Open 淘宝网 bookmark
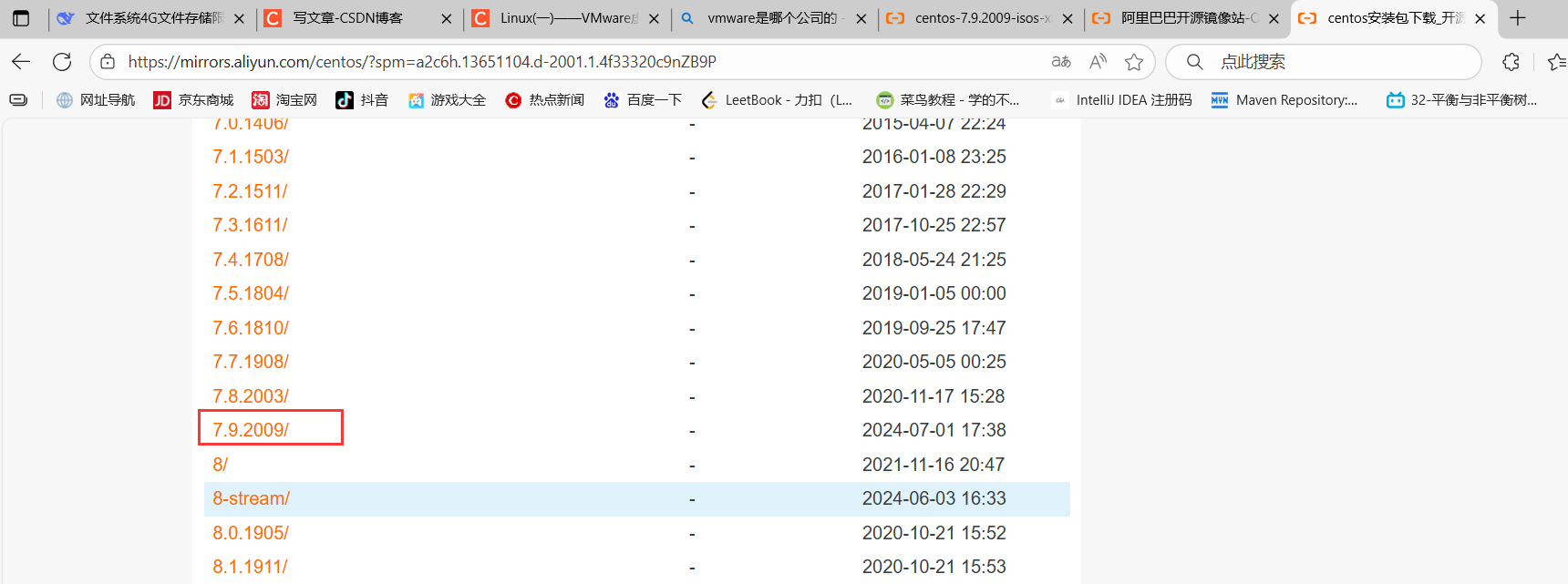 [x=284, y=100]
